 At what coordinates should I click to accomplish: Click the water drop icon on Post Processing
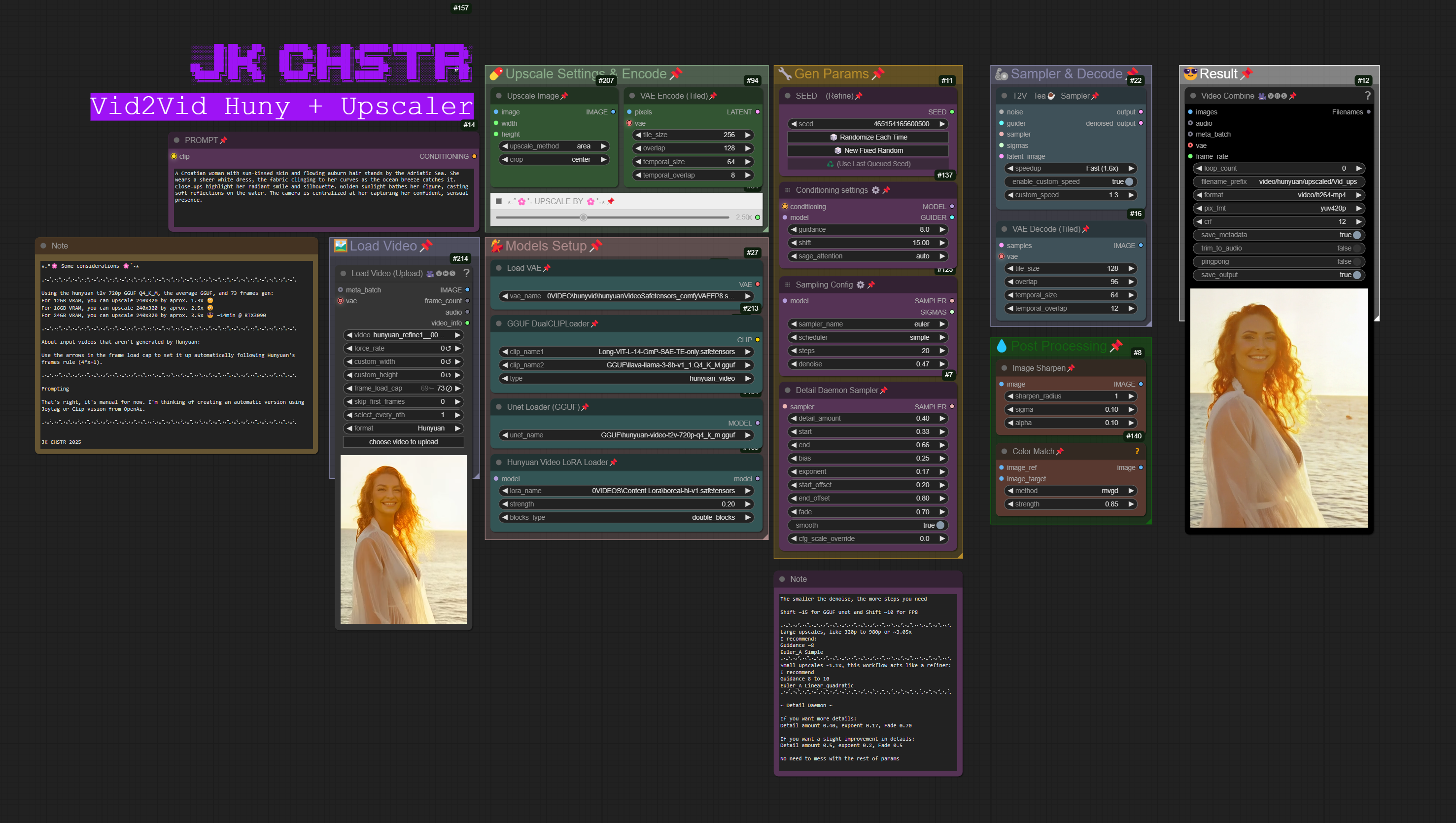tap(1002, 346)
